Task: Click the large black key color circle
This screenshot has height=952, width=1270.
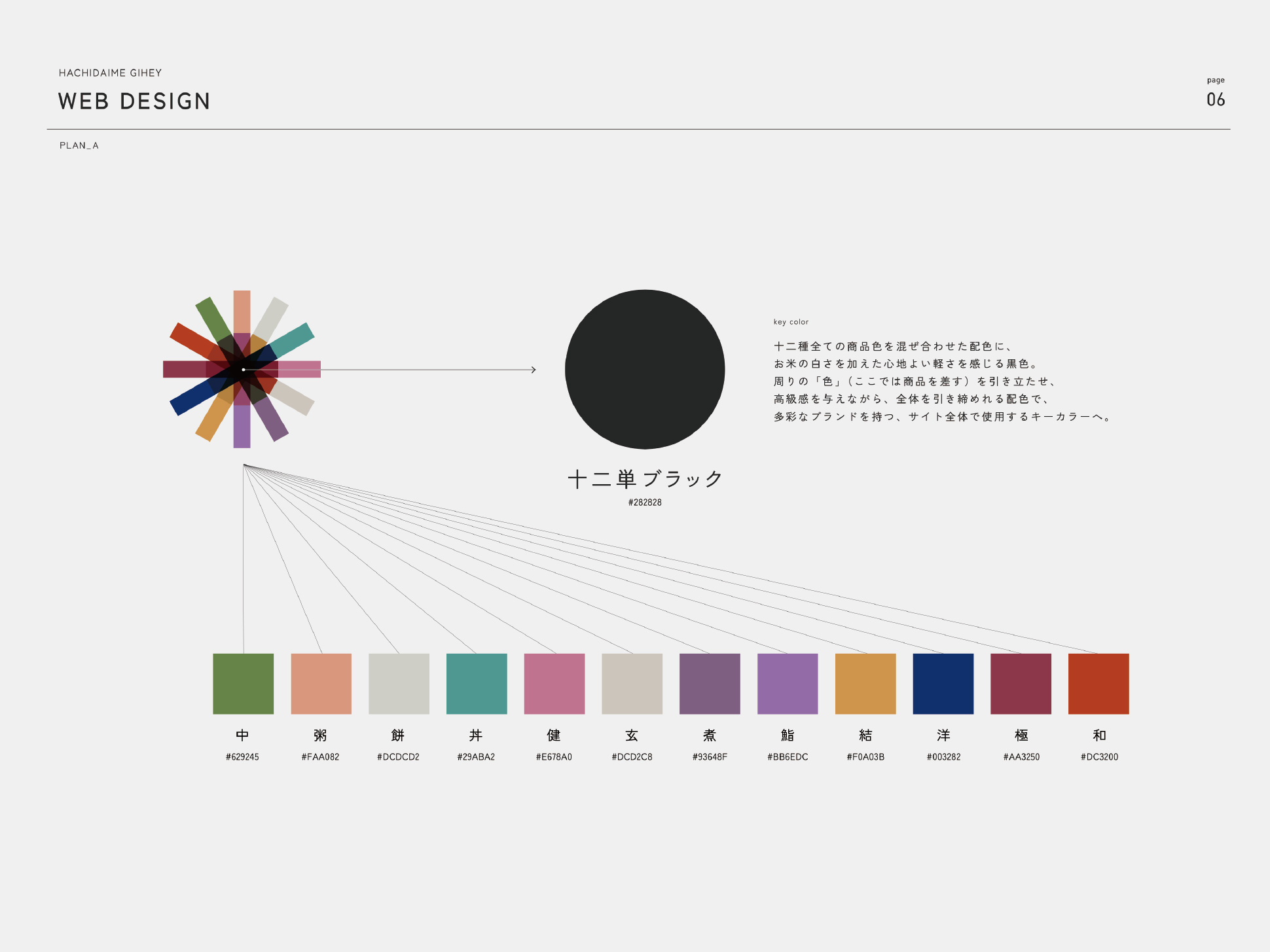Action: click(x=645, y=369)
